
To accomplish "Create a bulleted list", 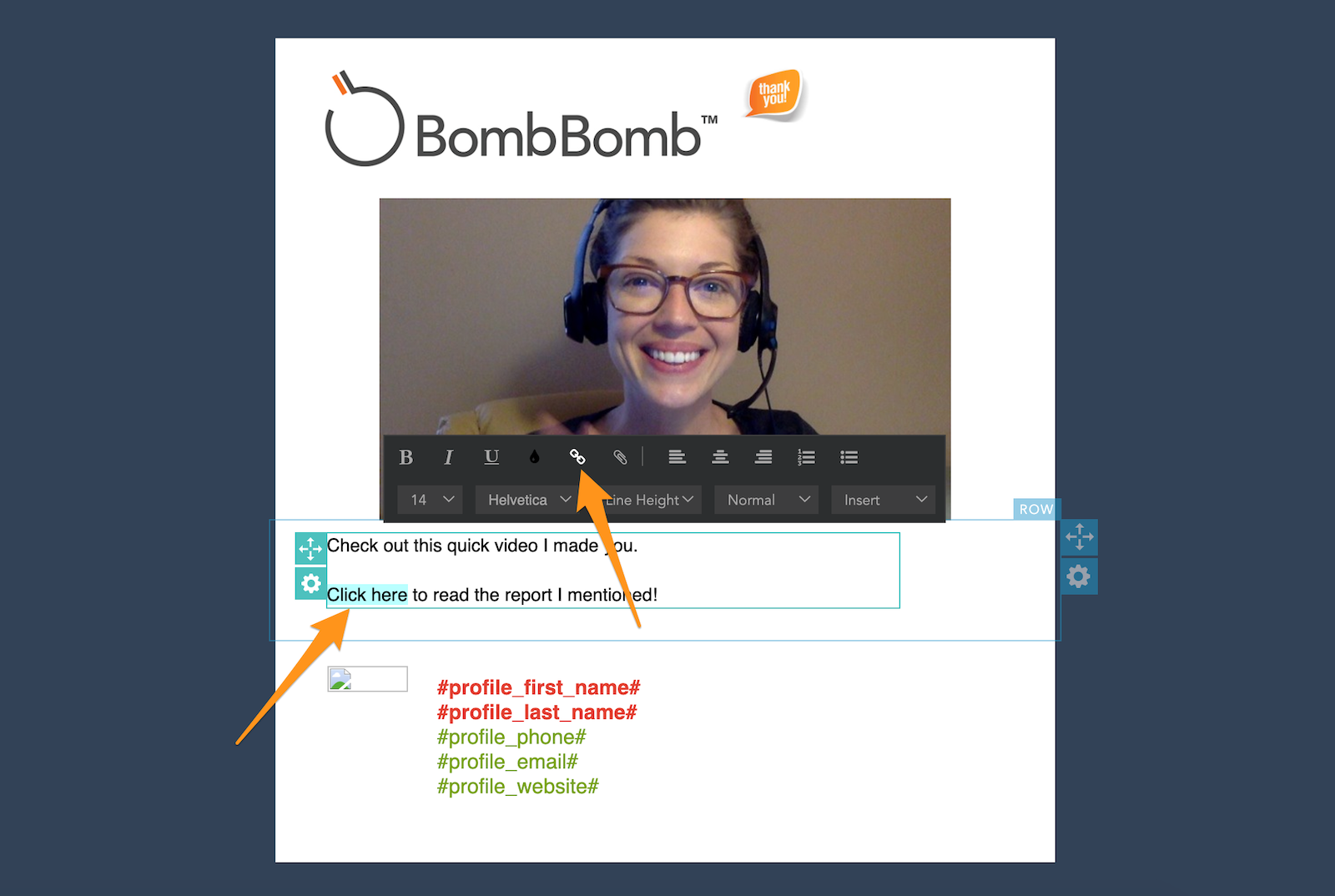I will tap(849, 457).
